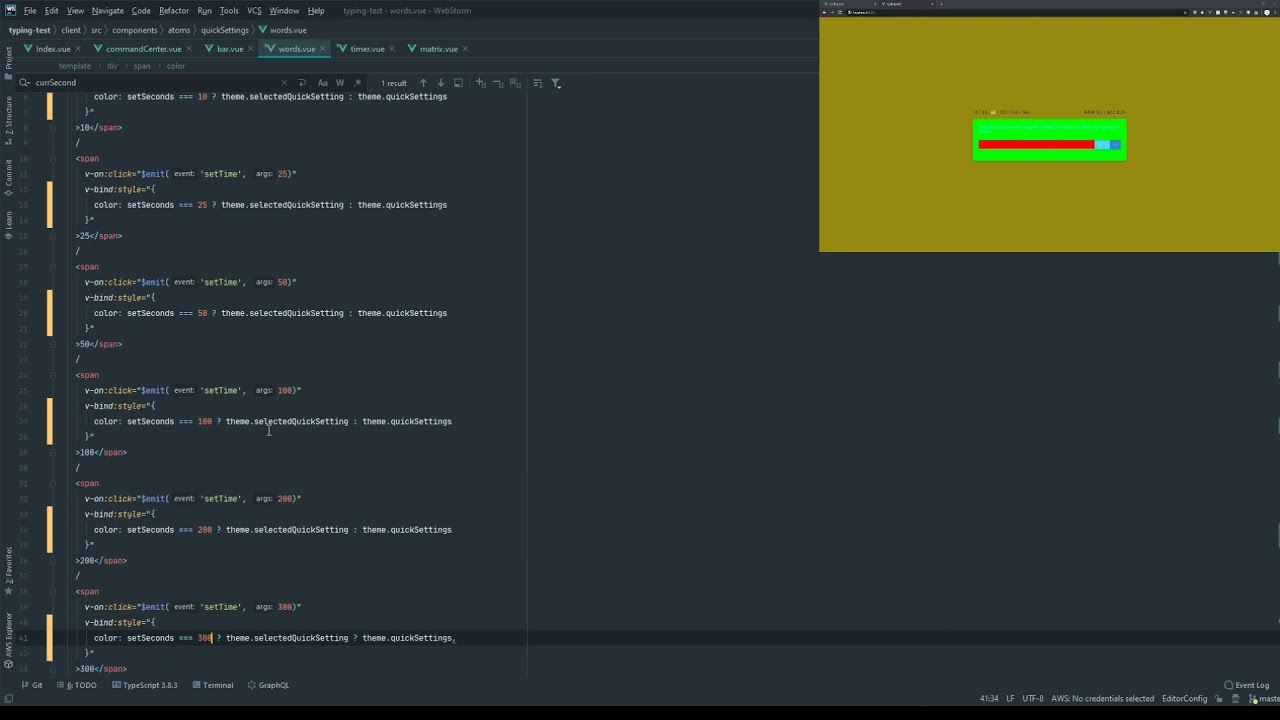
Task: Switch to the matrix.vue editor tab
Action: [438, 49]
